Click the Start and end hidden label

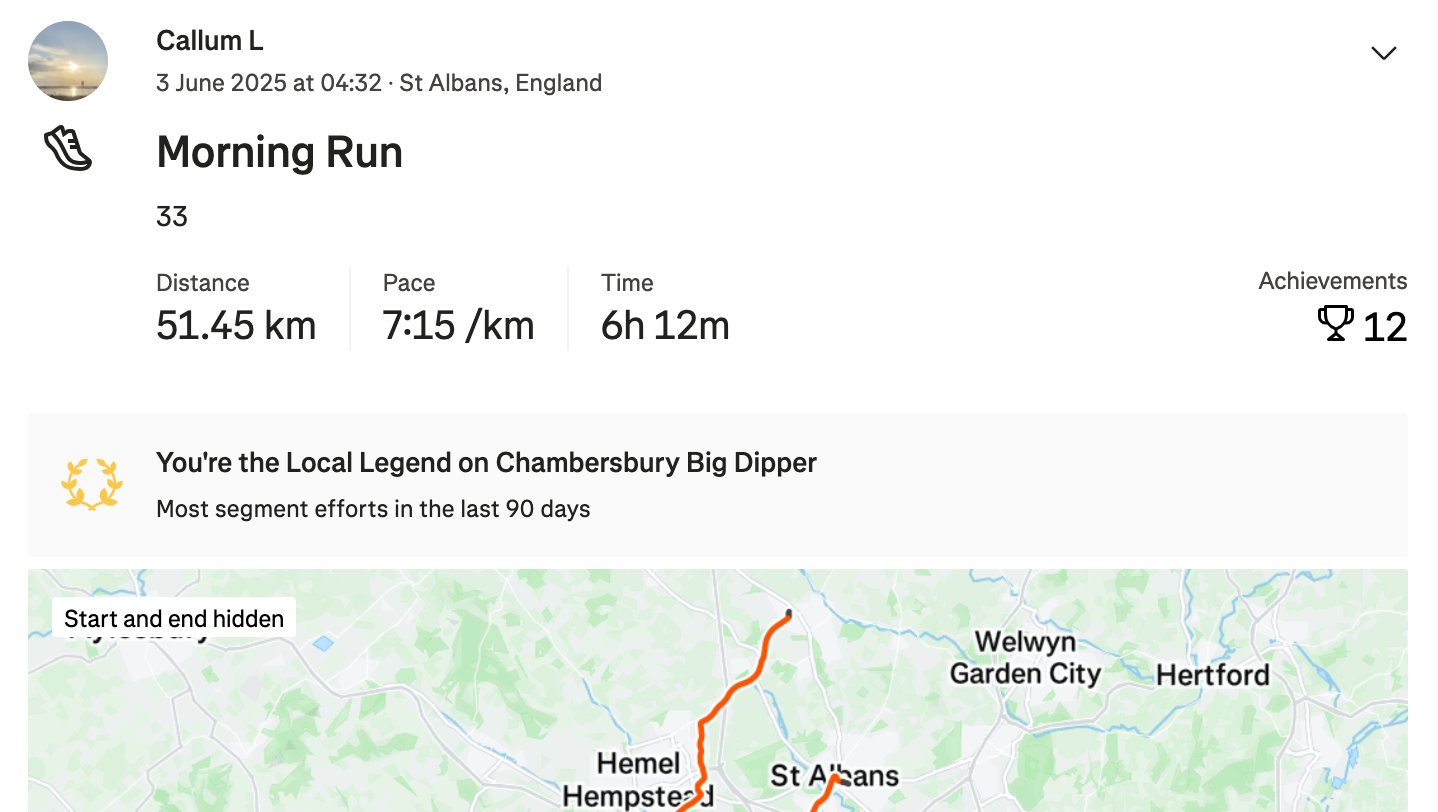point(174,618)
